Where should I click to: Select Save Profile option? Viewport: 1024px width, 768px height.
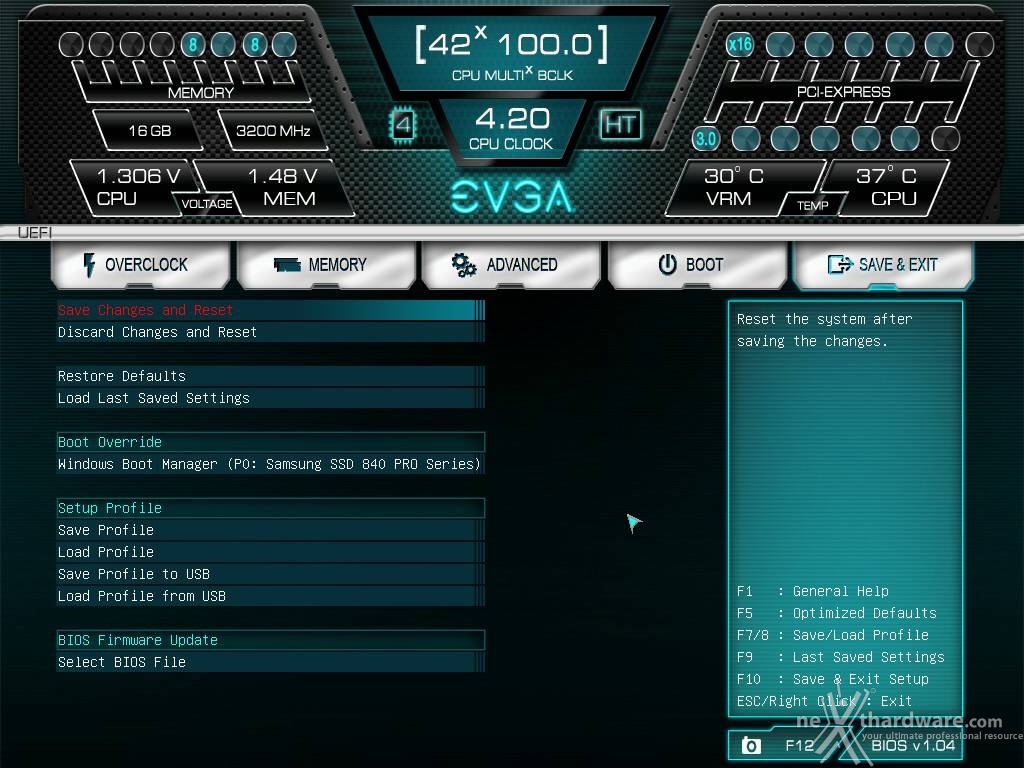(x=270, y=530)
